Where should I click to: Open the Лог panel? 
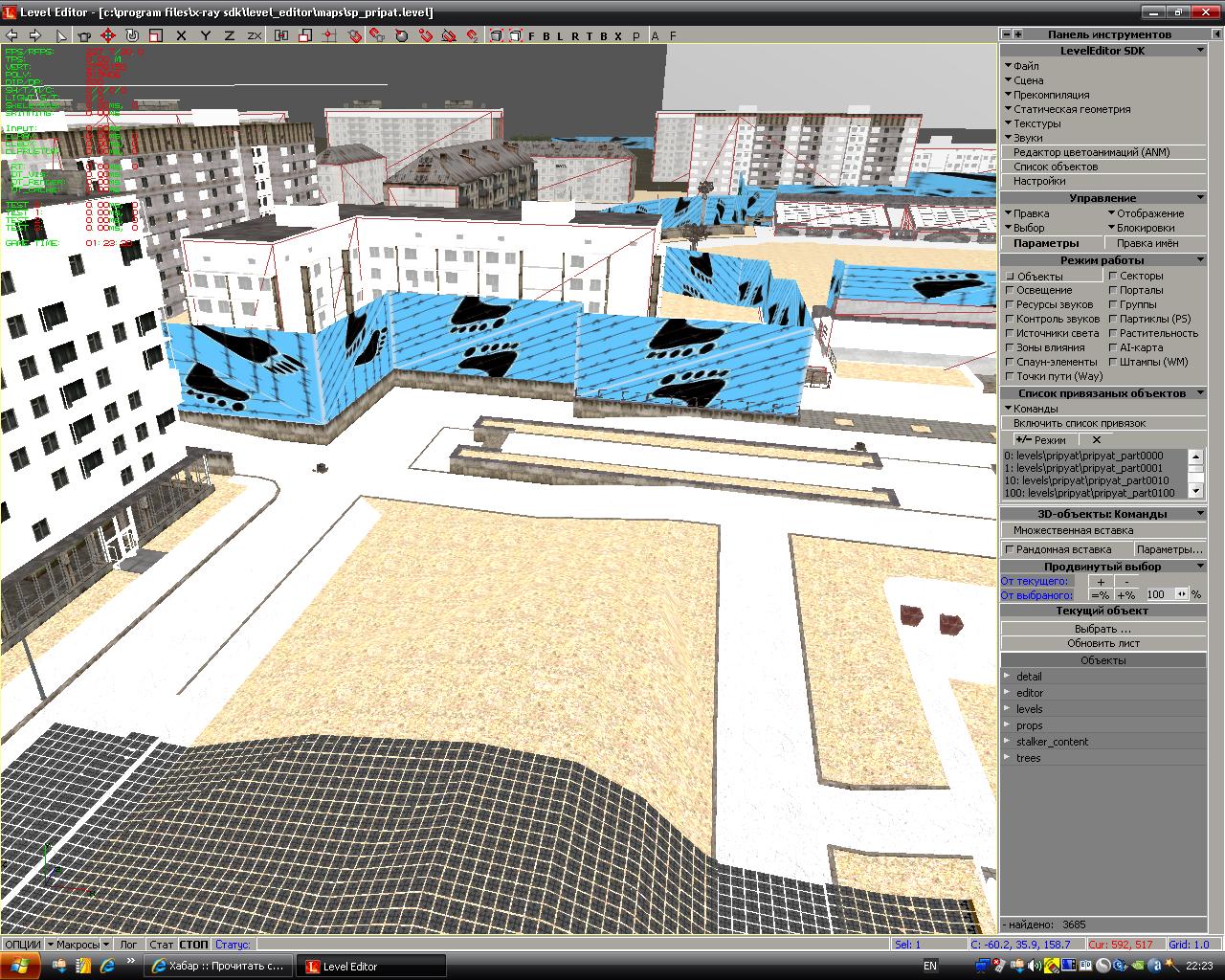click(x=128, y=945)
